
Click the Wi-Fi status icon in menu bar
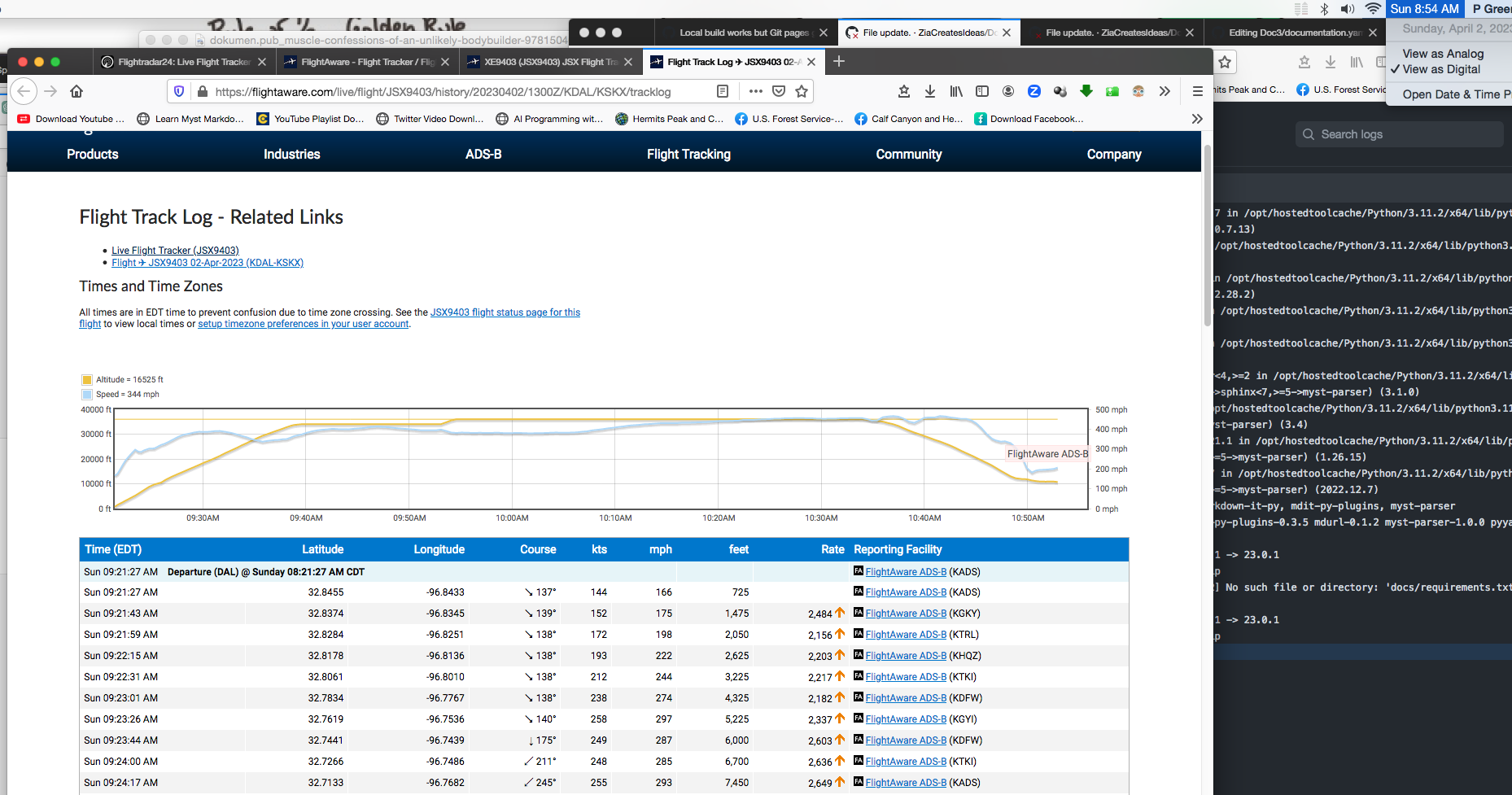click(x=1373, y=9)
